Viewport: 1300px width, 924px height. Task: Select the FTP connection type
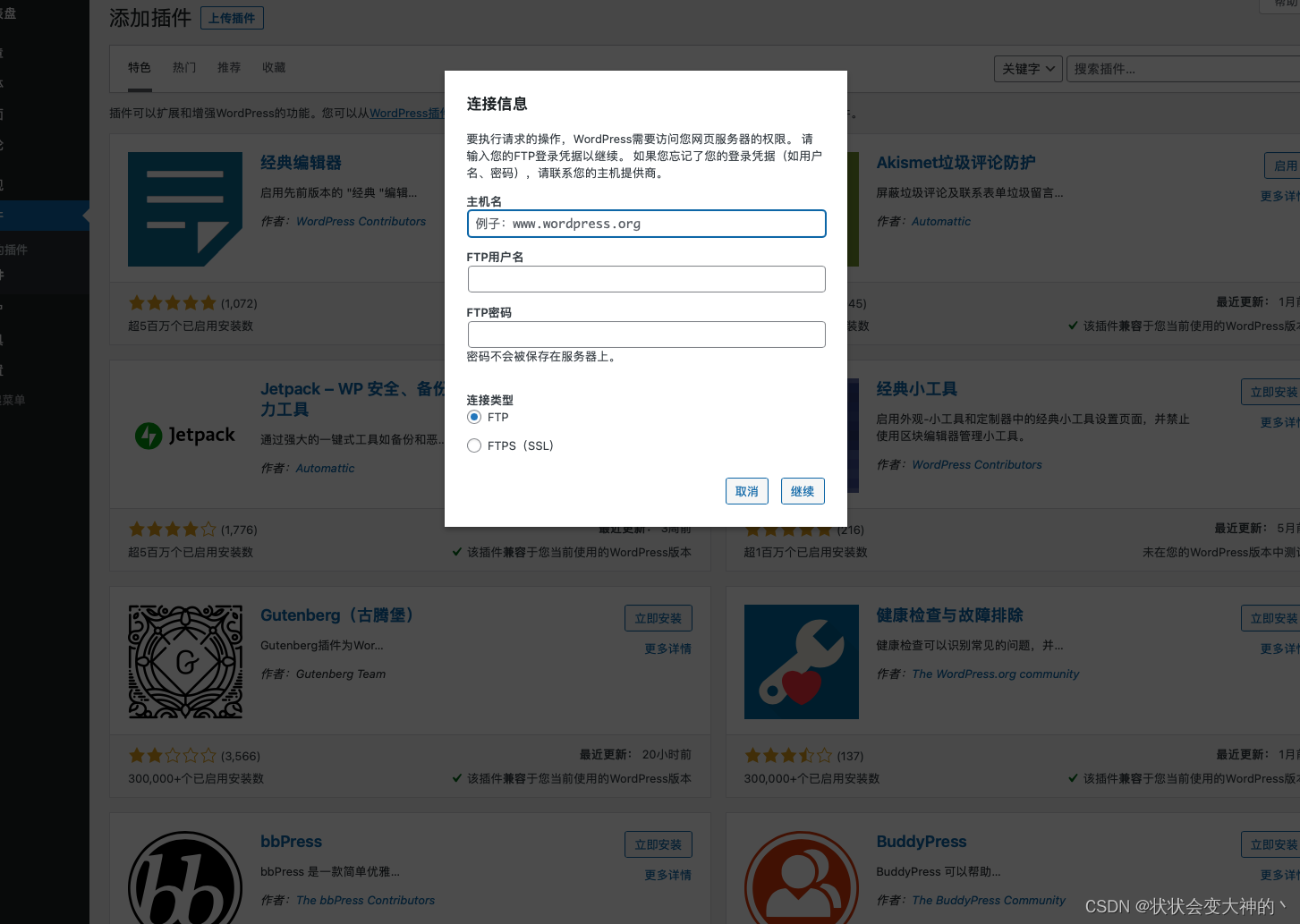(x=474, y=417)
